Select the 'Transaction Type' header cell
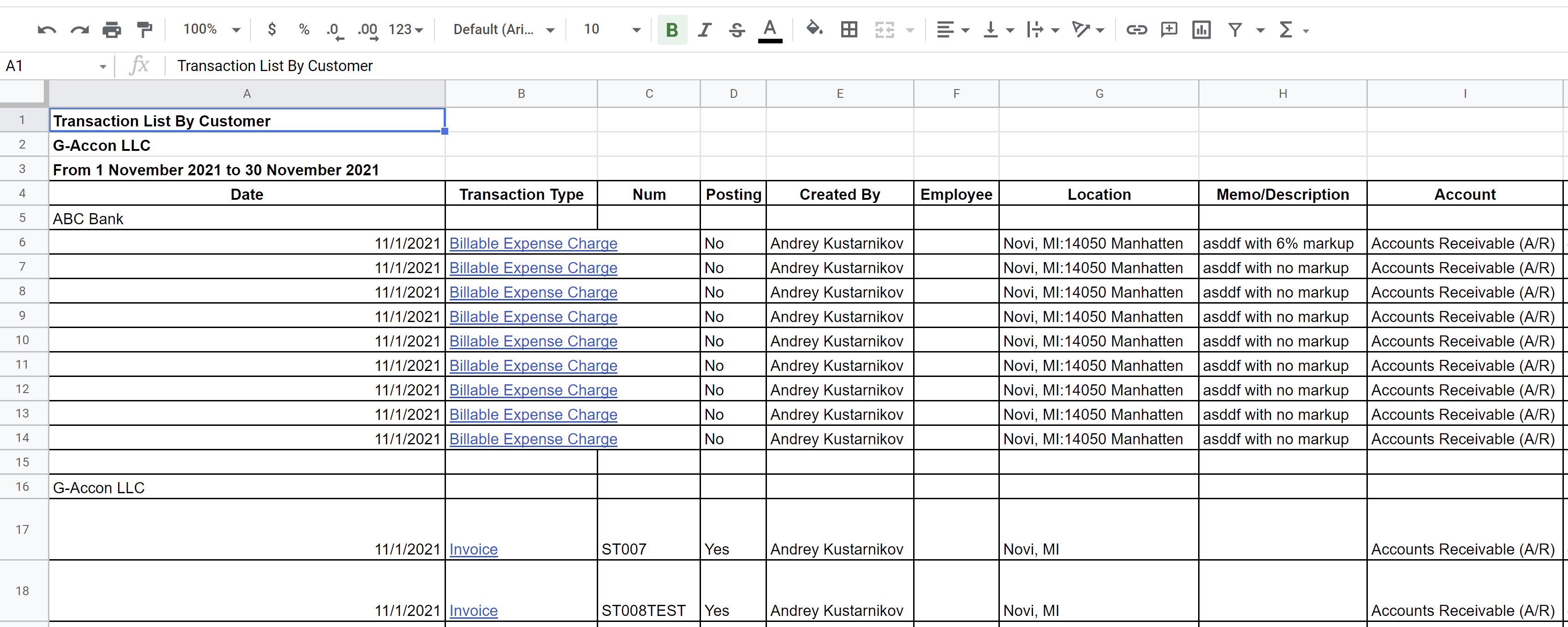Image resolution: width=1568 pixels, height=627 pixels. (521, 194)
